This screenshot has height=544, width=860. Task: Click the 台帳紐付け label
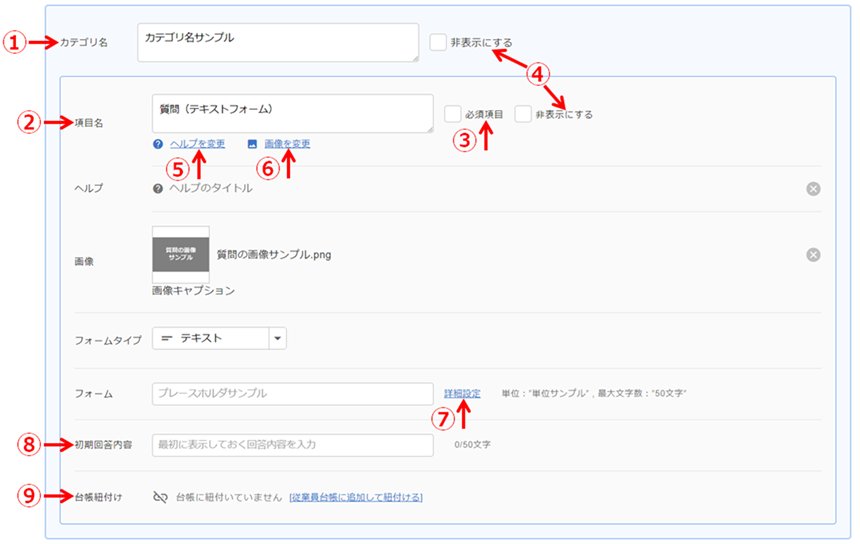(x=98, y=497)
